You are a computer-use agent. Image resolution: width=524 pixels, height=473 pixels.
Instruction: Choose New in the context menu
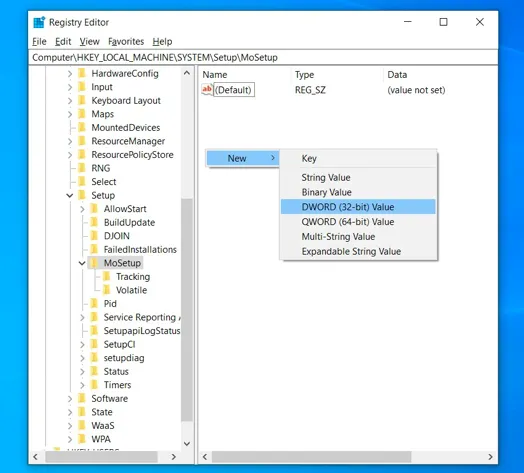click(243, 158)
